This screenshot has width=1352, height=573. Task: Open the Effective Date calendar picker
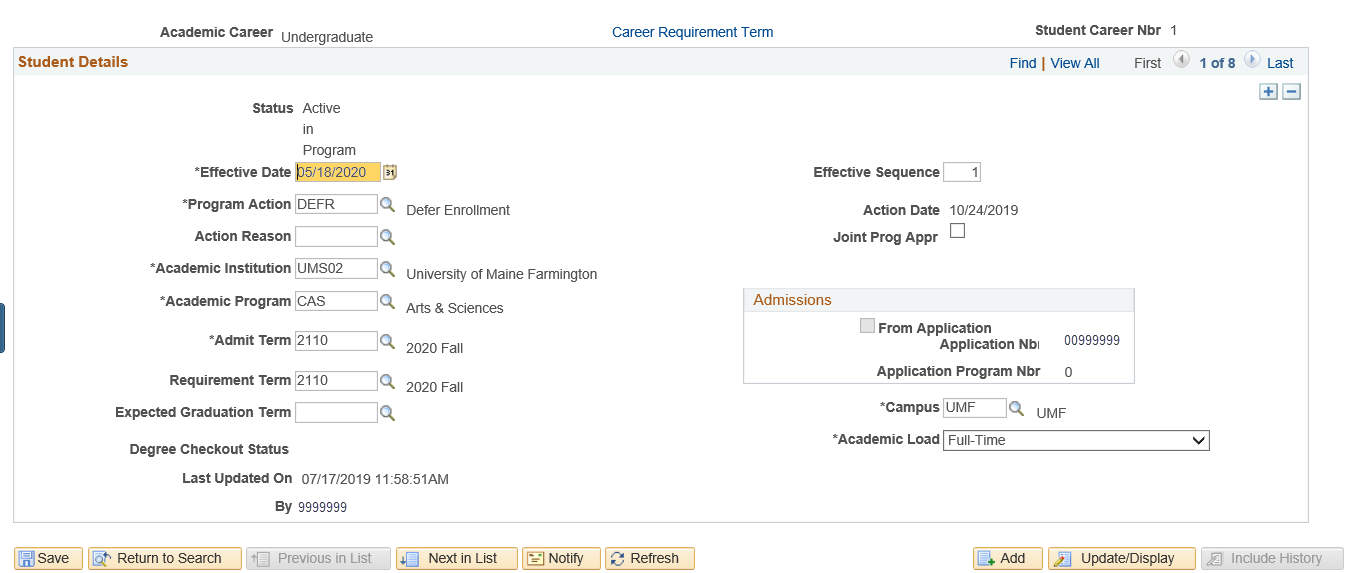(x=390, y=172)
